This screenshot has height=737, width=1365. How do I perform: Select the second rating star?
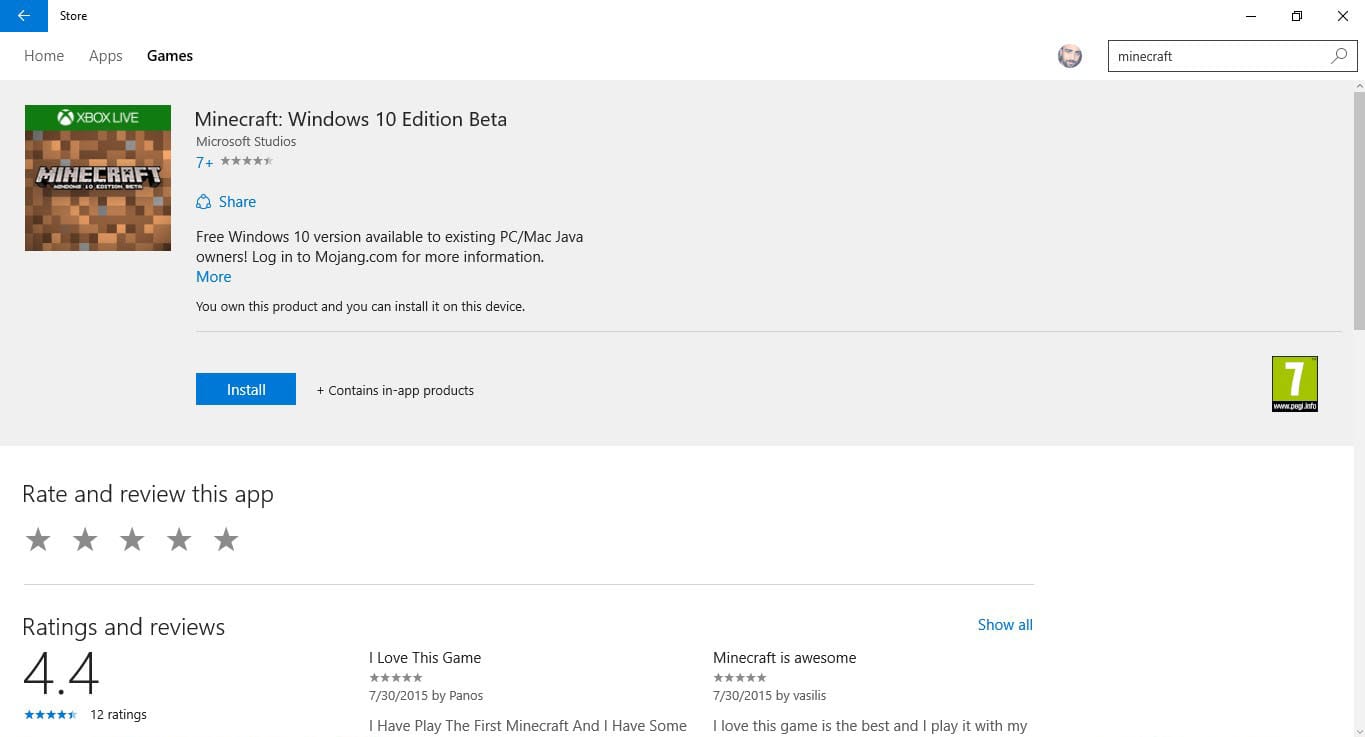(x=85, y=540)
